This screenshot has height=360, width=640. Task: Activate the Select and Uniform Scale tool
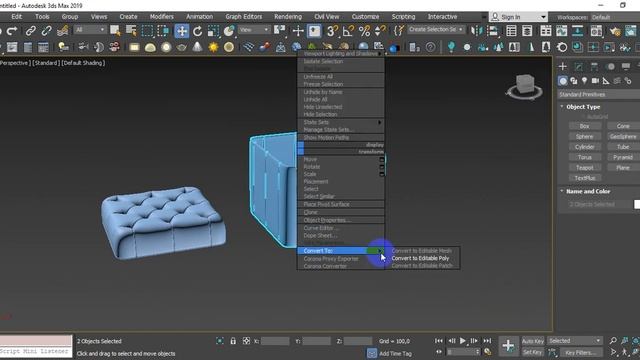(x=213, y=31)
